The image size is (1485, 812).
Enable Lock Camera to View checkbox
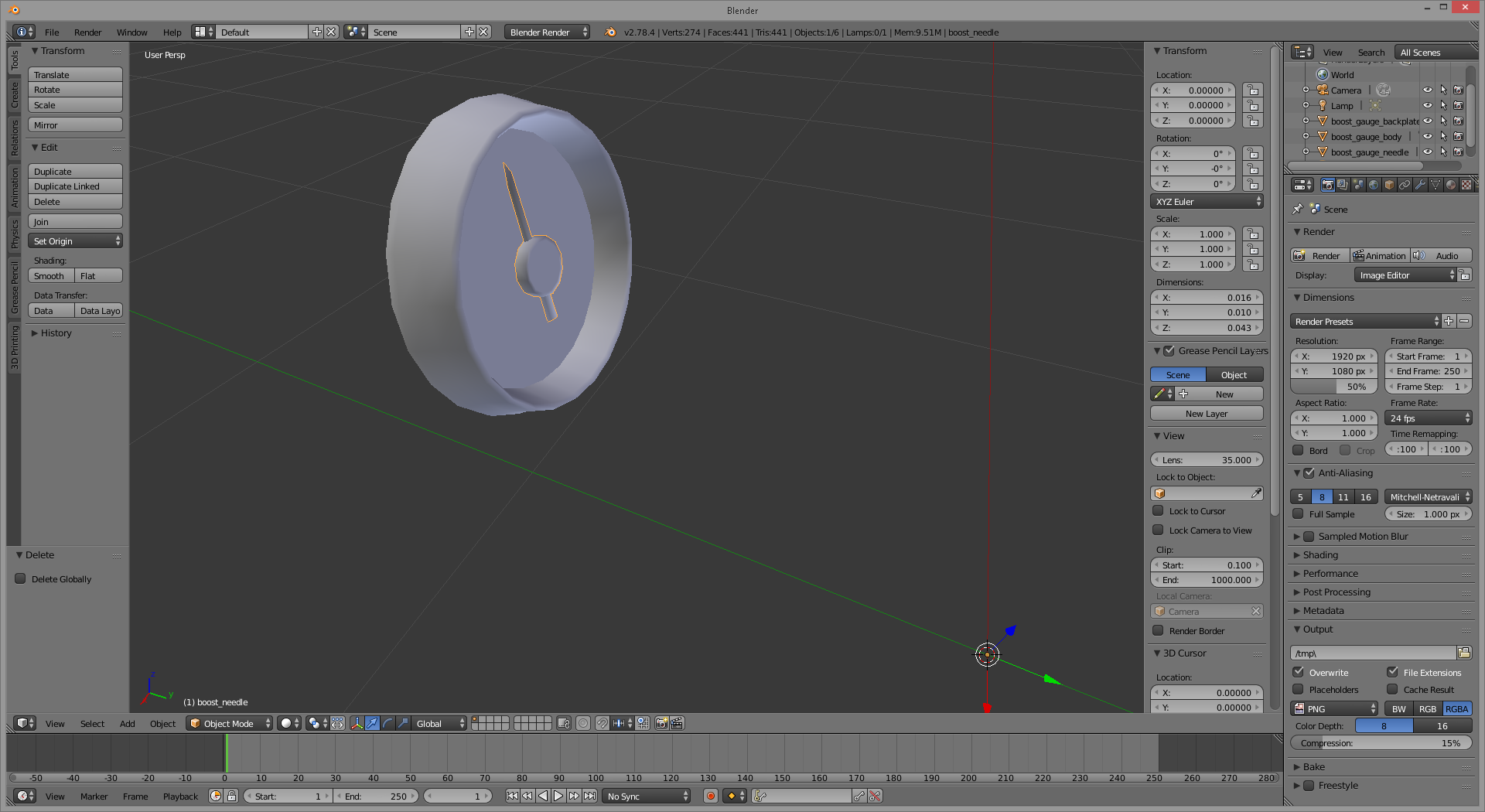click(1158, 530)
